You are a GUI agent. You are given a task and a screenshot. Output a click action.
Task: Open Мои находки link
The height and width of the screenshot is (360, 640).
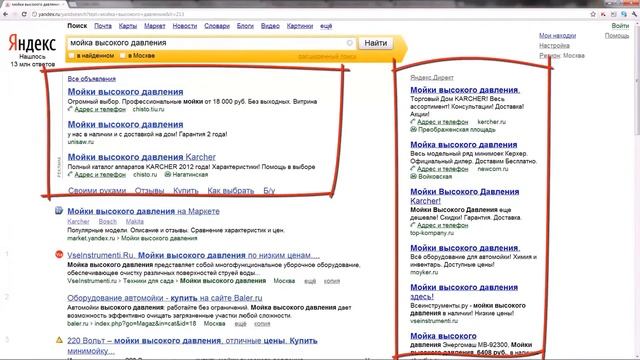[558, 36]
